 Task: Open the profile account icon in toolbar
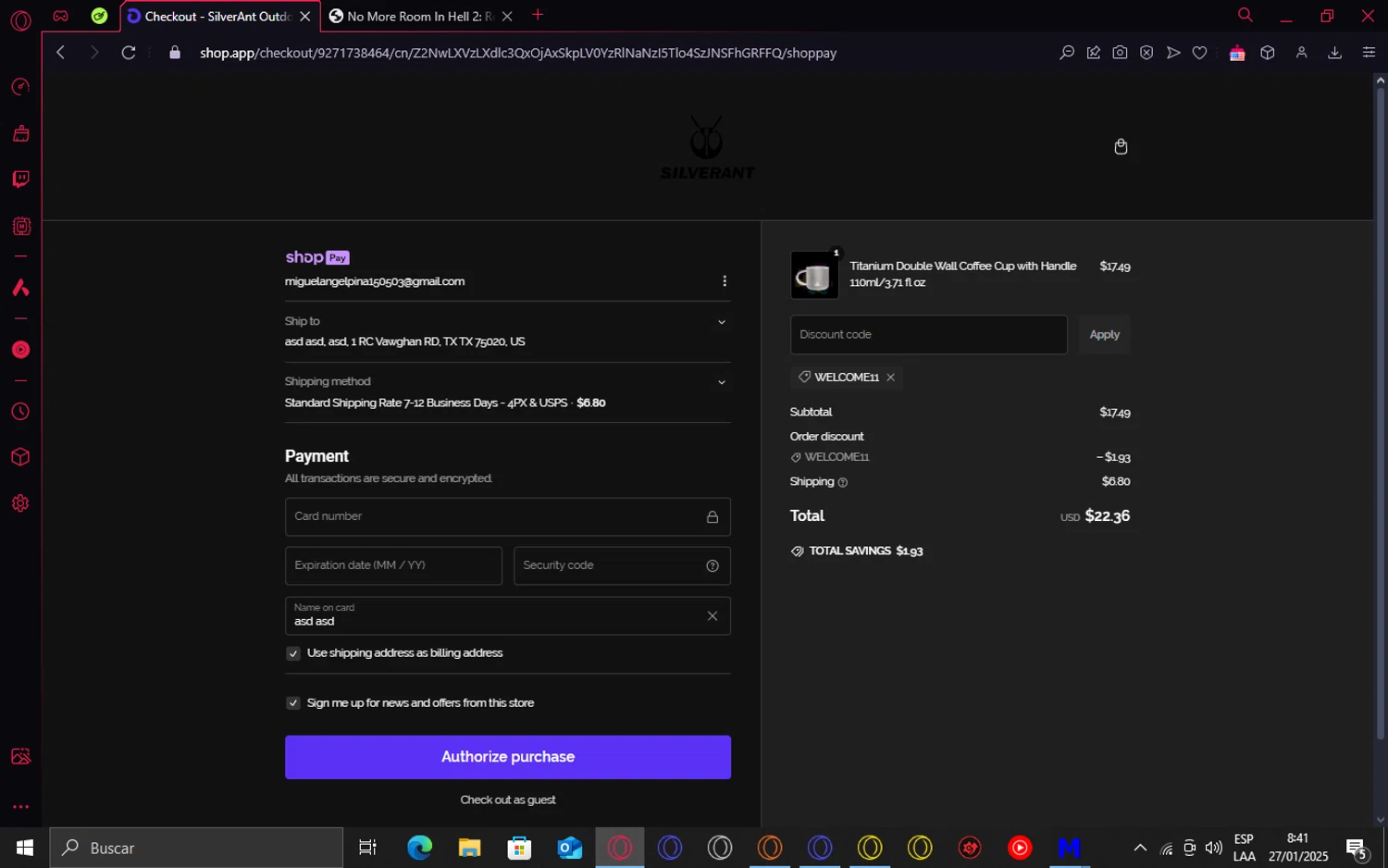(1301, 53)
